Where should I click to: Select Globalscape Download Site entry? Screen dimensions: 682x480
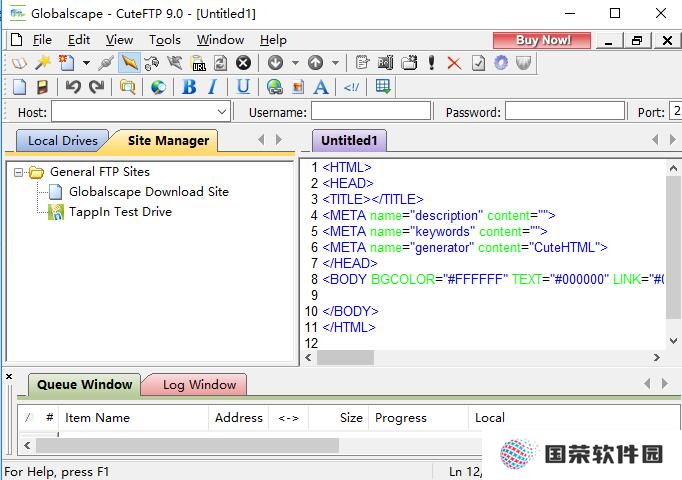tap(149, 192)
